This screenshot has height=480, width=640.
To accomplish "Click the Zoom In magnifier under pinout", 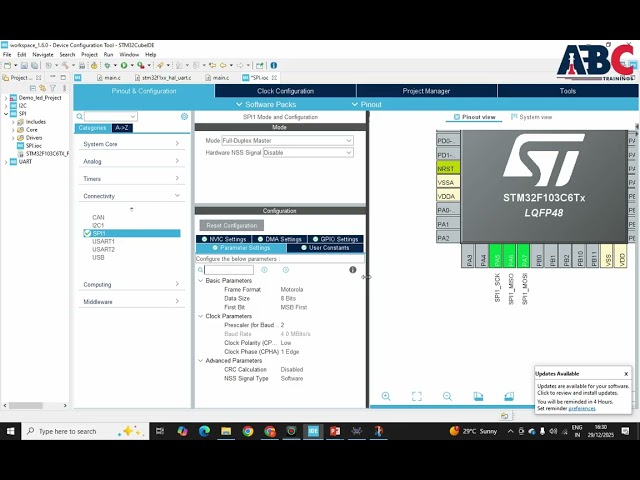I will coord(386,396).
